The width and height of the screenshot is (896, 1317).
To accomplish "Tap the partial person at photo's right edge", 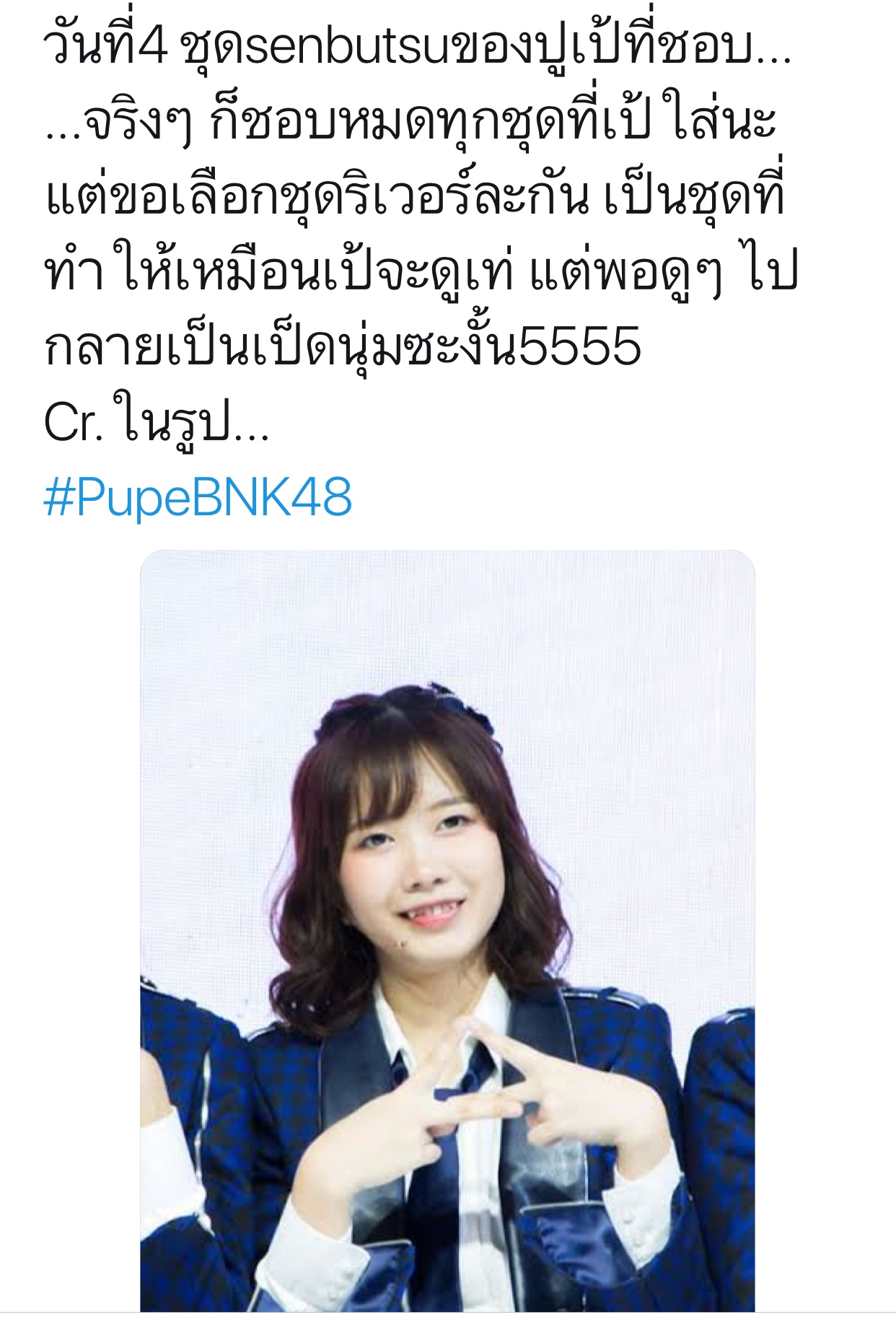I will pos(725,1155).
